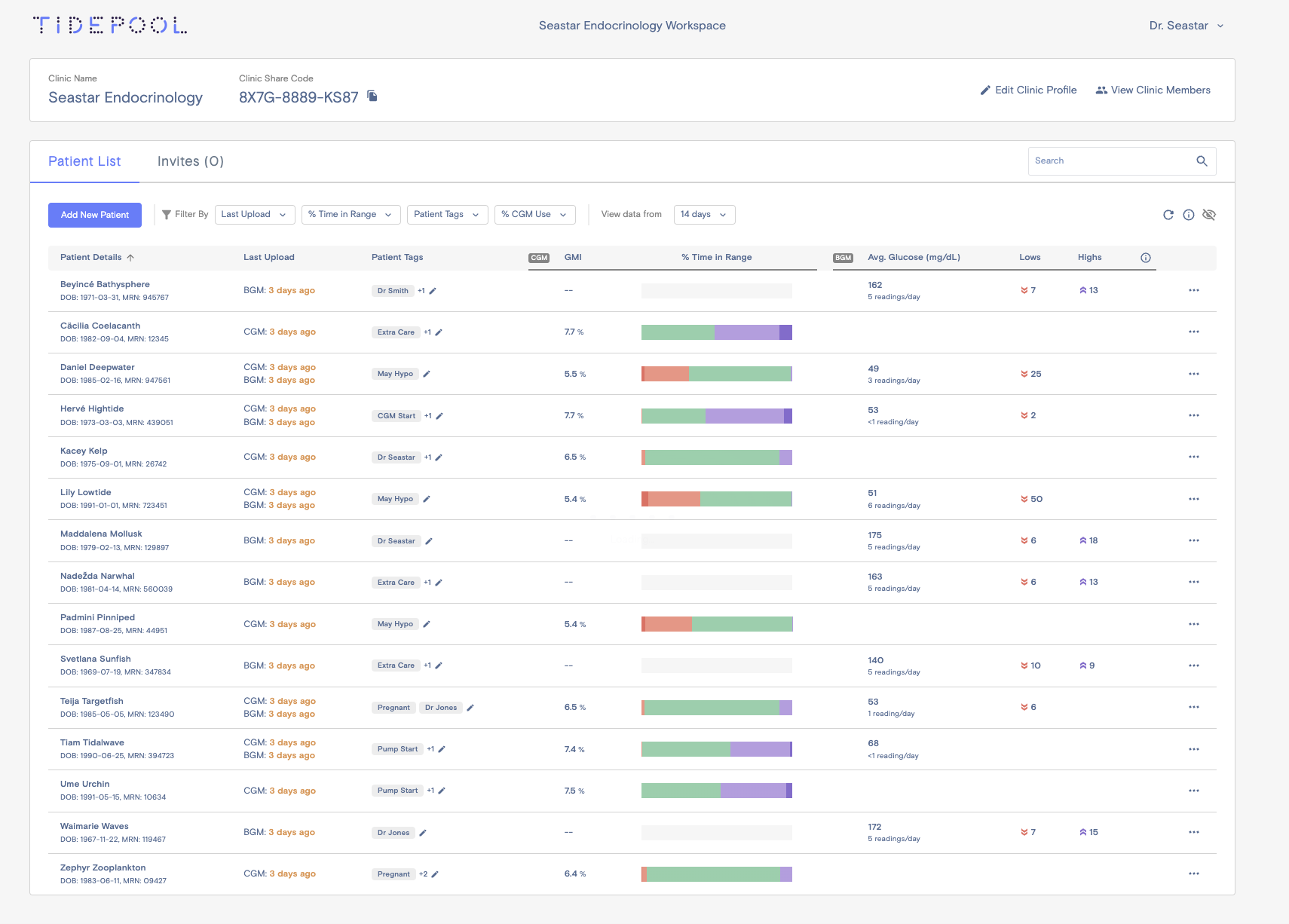Edit Padmini Pinniped's May Hypo tag pencil
The image size is (1289, 924).
pyautogui.click(x=427, y=624)
